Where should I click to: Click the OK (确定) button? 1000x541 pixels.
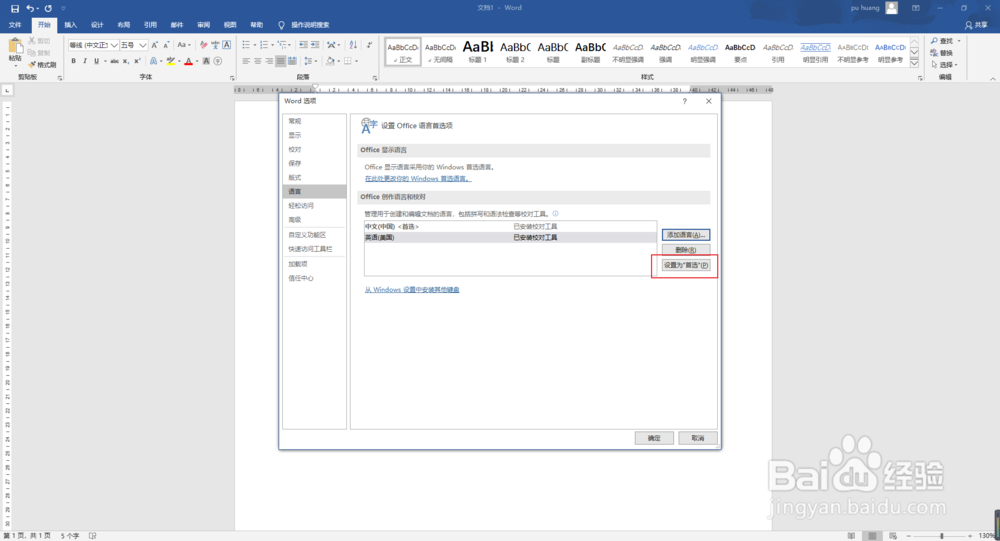tap(654, 438)
